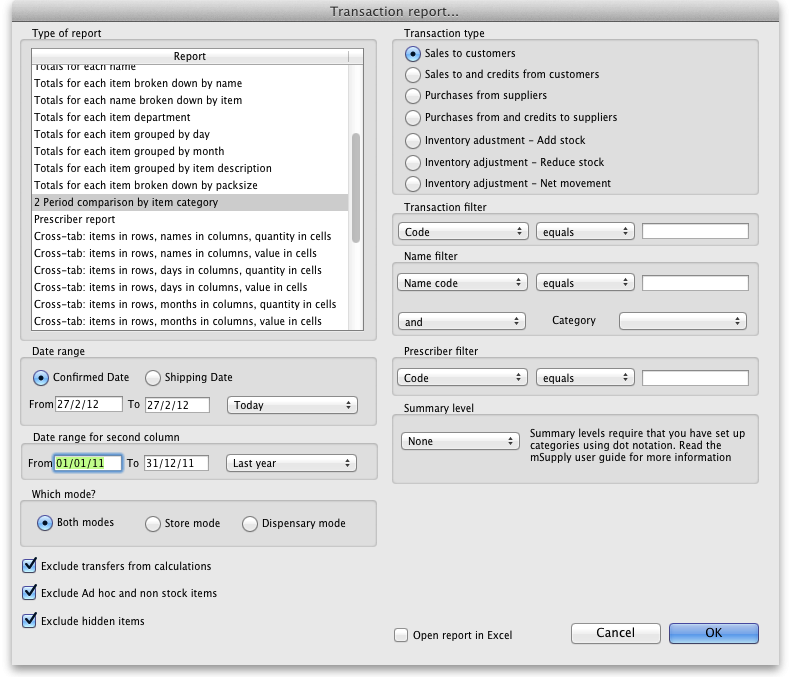Click the second column From date field

pyautogui.click(x=88, y=463)
